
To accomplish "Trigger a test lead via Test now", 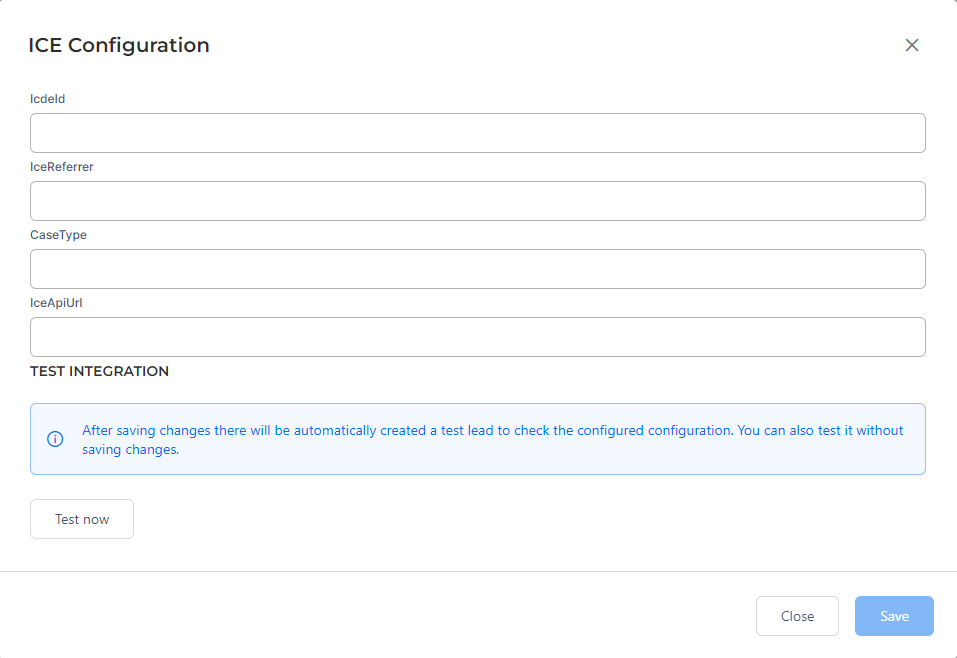I will (x=81, y=518).
